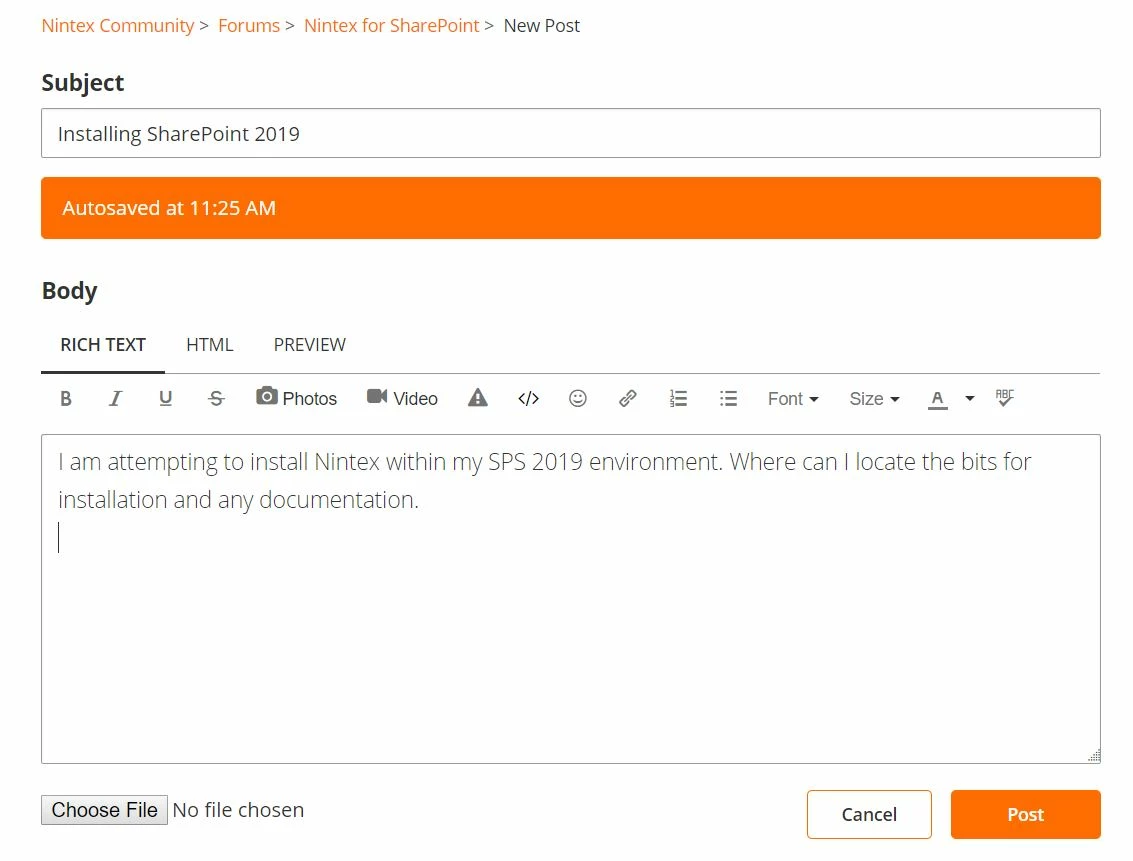The height and width of the screenshot is (861, 1133).
Task: Click the Autosaved at 11:25 AM banner
Action: pos(571,208)
